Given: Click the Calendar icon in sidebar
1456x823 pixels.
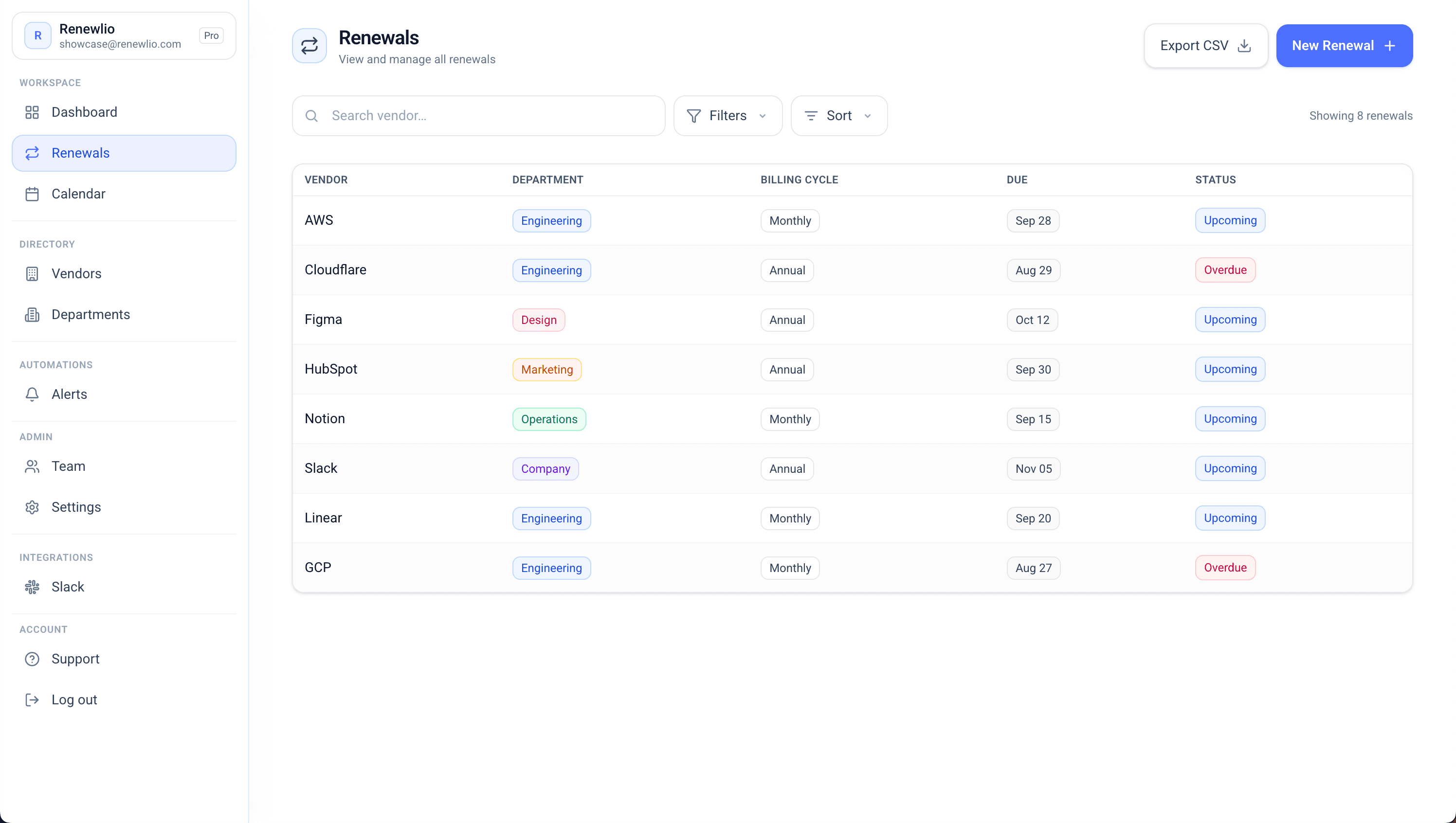Looking at the screenshot, I should point(32,194).
